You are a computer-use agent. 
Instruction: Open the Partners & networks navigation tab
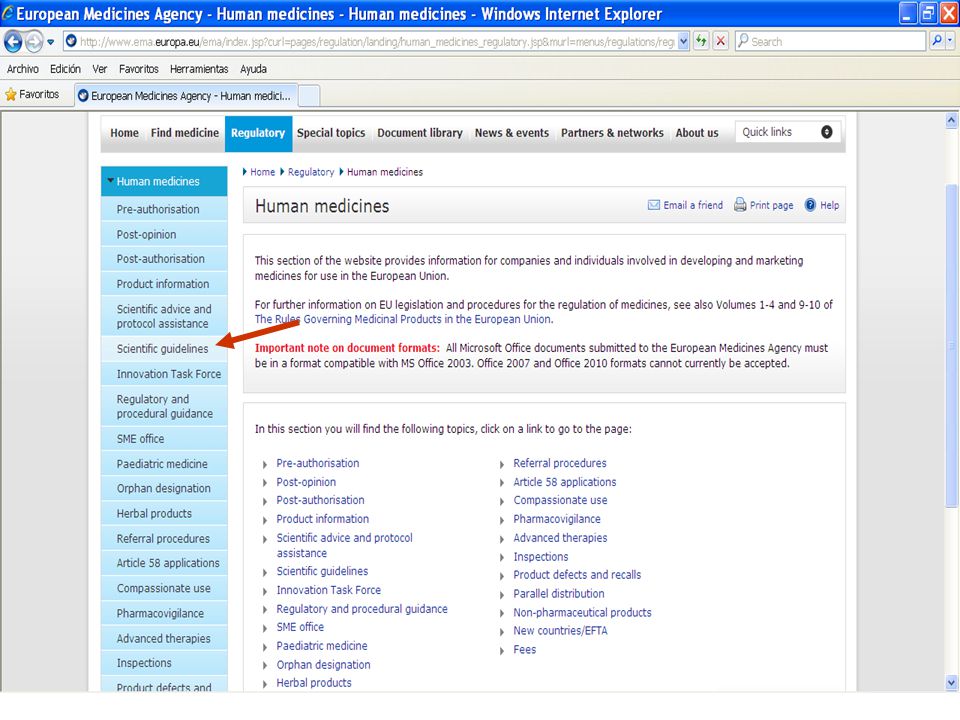612,133
